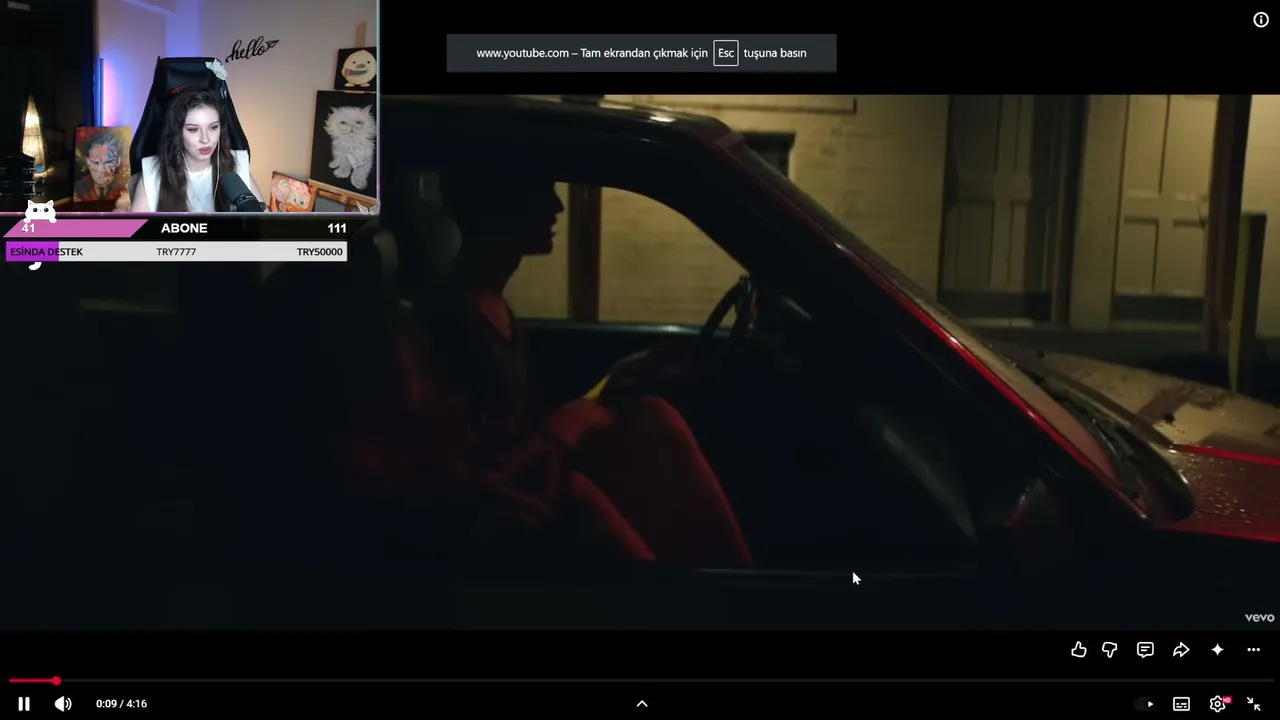Dislike the video with thumbs down
1280x720 pixels.
[1110, 650]
